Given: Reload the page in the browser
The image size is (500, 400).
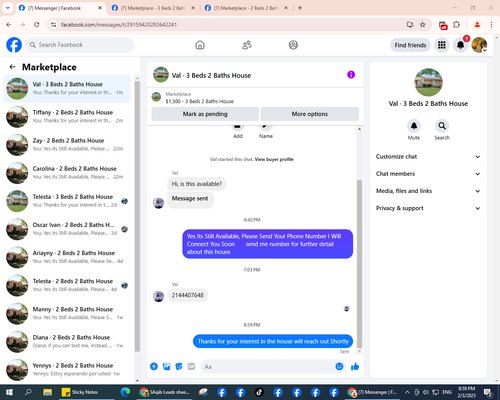Looking at the screenshot, I should [37, 25].
